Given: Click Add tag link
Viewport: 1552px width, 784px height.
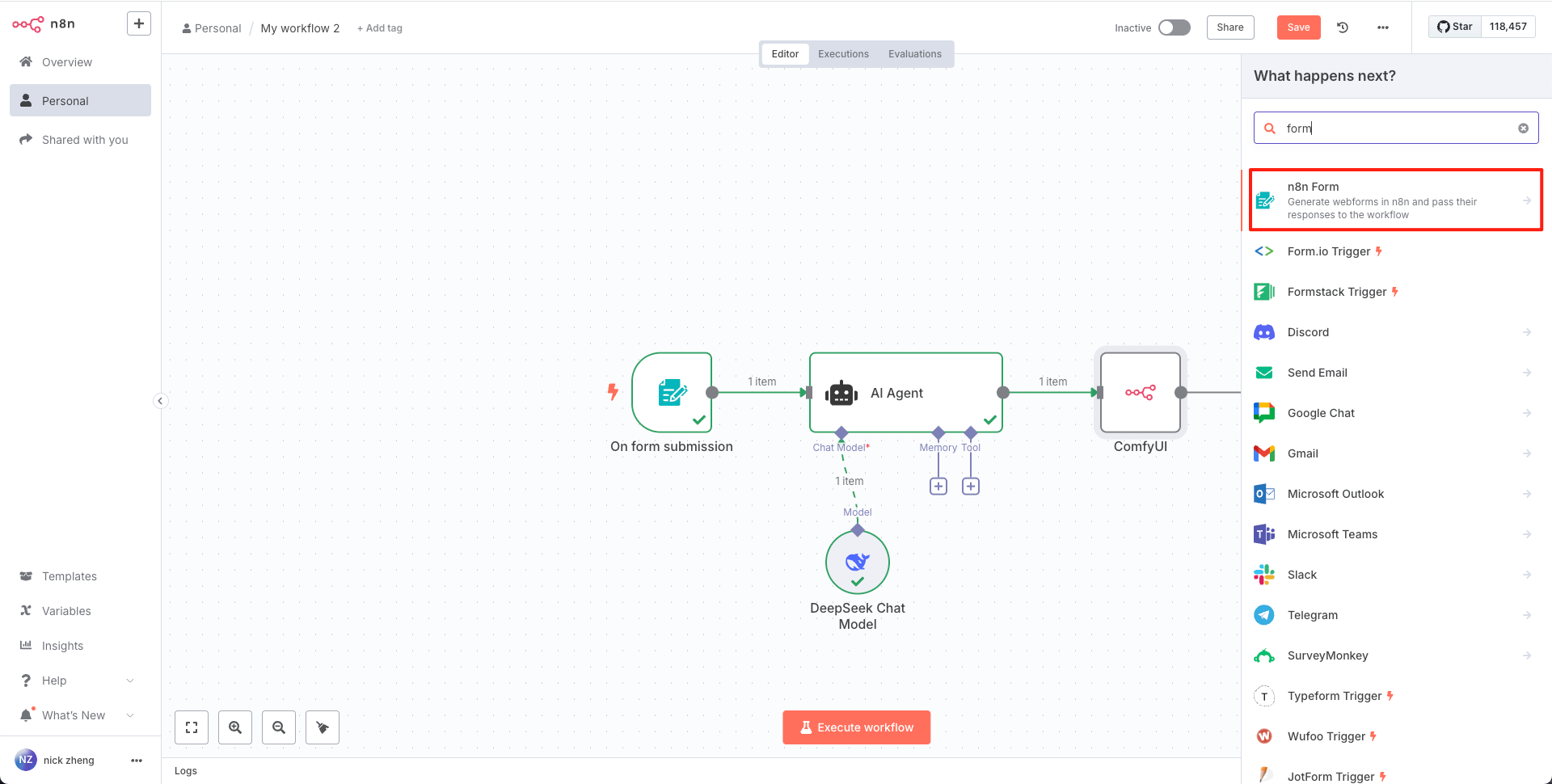Looking at the screenshot, I should (380, 28).
